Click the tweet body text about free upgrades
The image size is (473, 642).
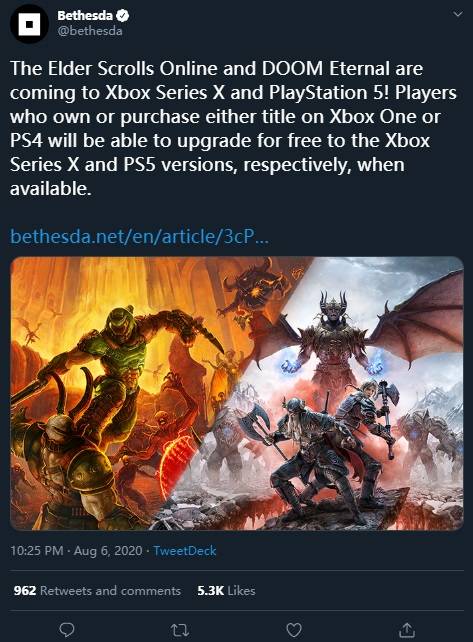click(x=233, y=129)
